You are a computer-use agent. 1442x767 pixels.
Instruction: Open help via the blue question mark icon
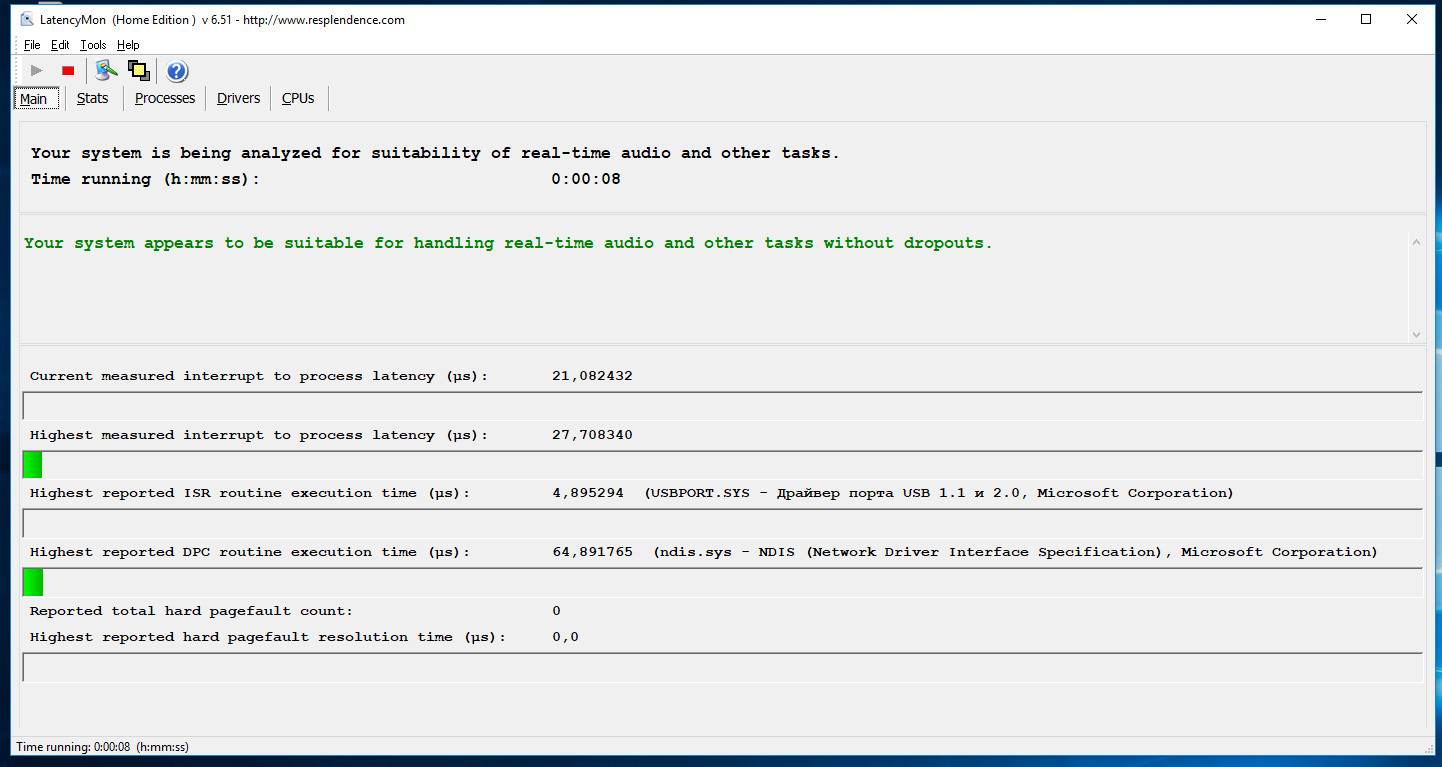[x=177, y=70]
